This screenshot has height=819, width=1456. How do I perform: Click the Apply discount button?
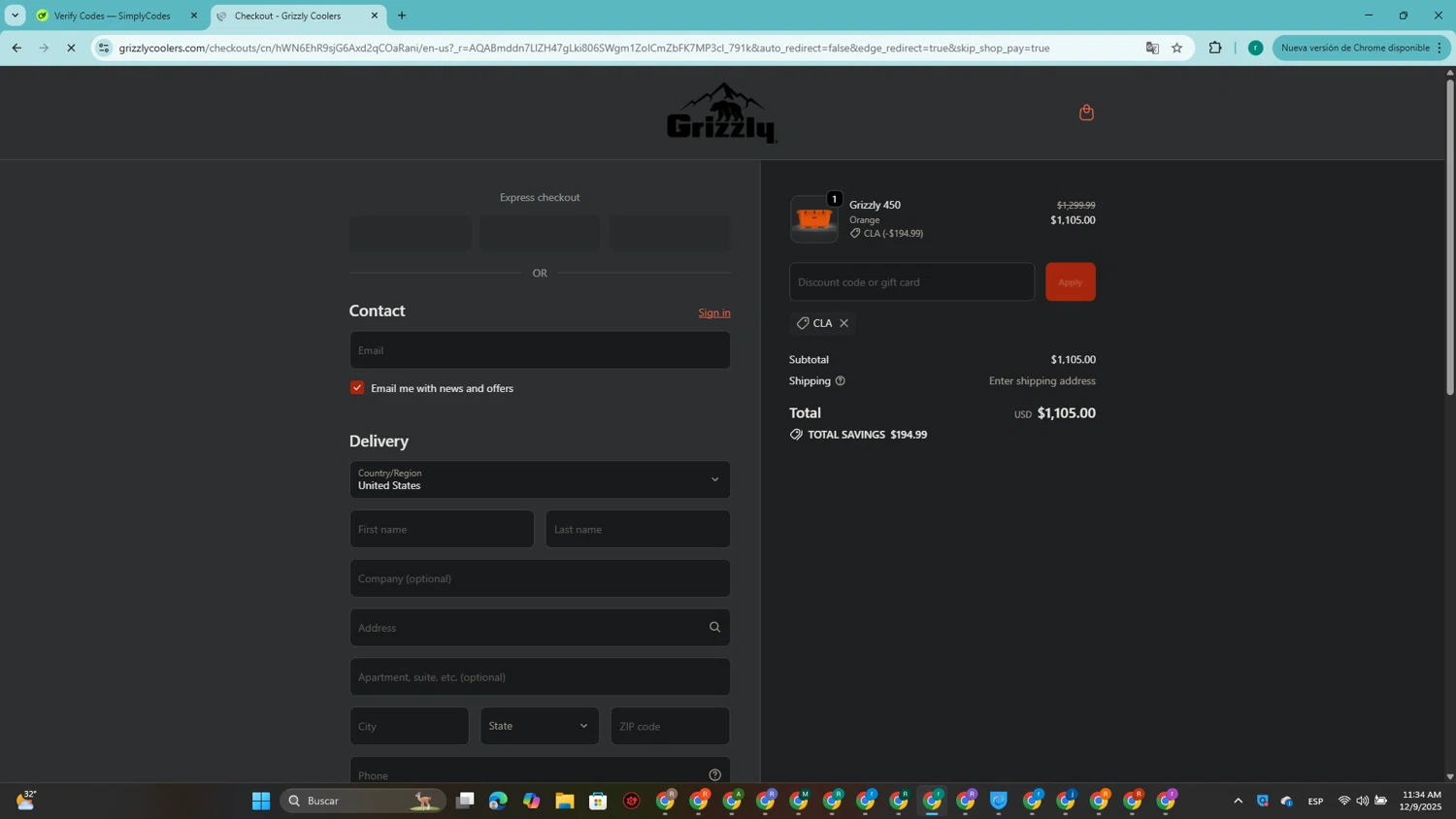tap(1071, 281)
